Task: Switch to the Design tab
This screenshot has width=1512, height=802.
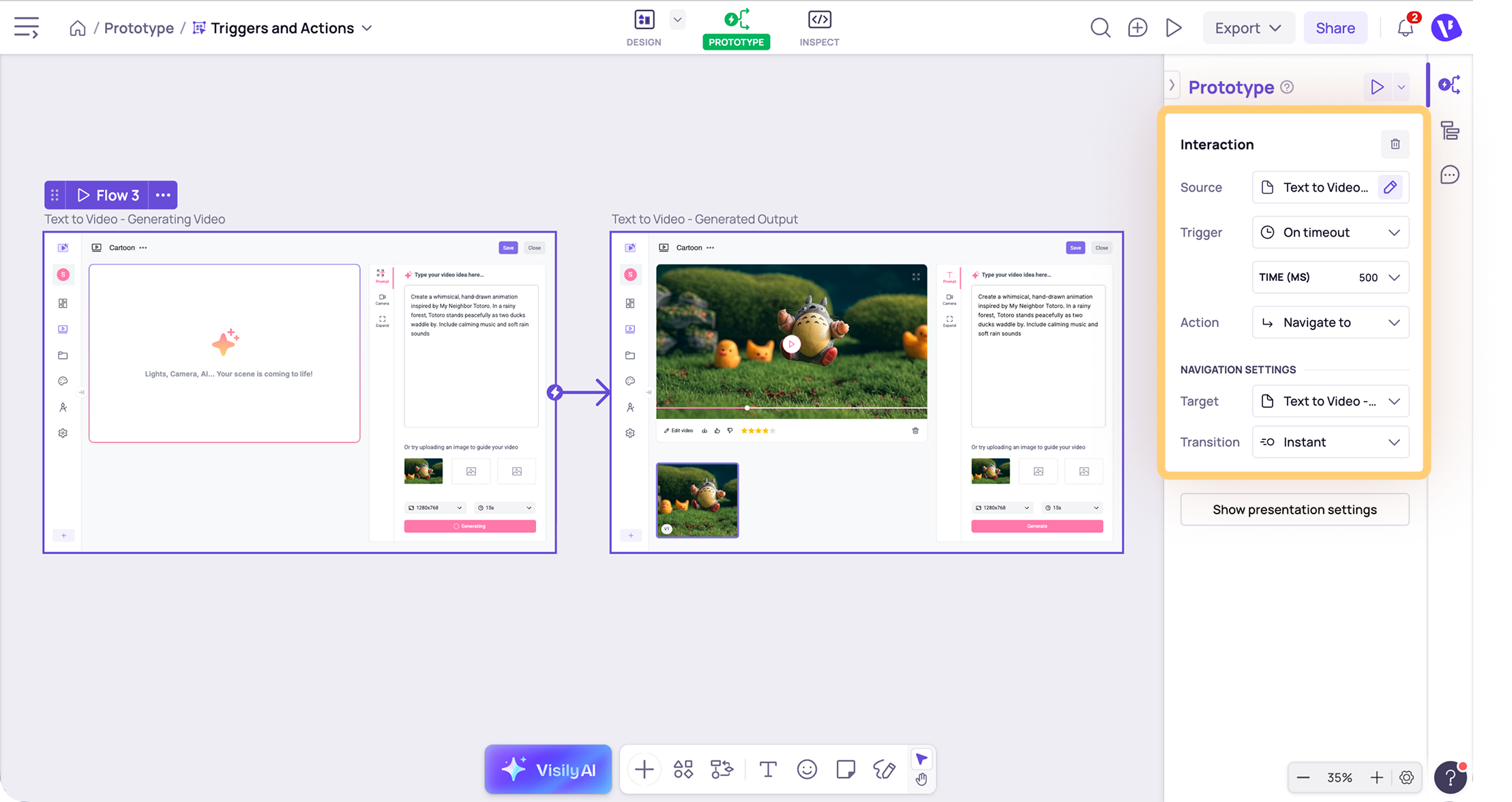Action: click(644, 28)
